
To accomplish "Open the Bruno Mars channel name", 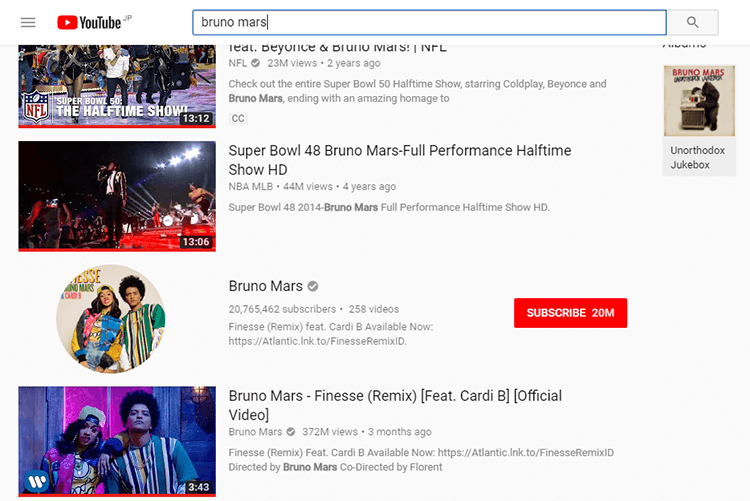I will [265, 286].
